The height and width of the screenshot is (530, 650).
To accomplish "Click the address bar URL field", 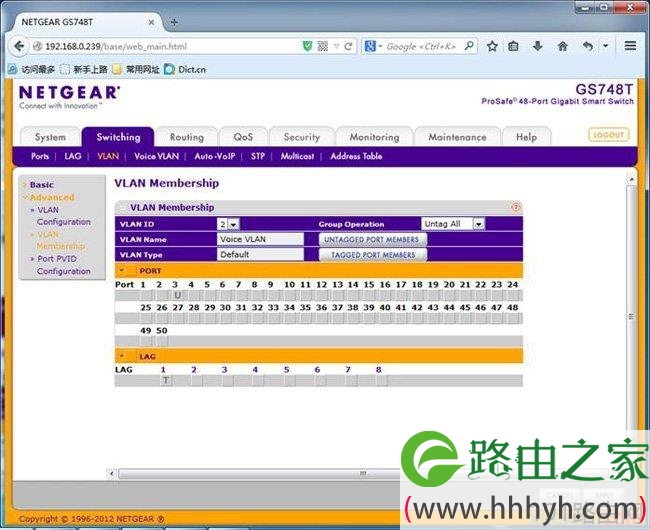I will click(x=166, y=46).
